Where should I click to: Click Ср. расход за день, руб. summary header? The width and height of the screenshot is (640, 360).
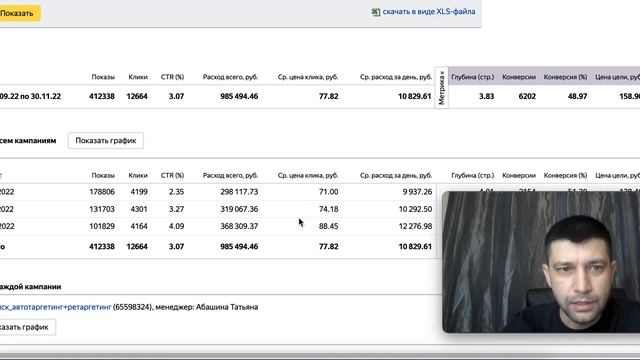click(x=396, y=77)
